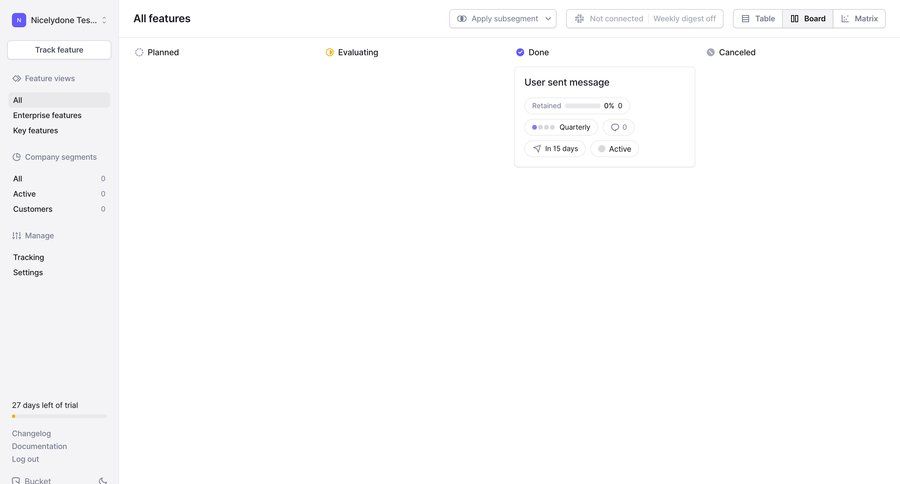This screenshot has width=900, height=484.
Task: Select the Customers company segment
Action: pyautogui.click(x=59, y=210)
